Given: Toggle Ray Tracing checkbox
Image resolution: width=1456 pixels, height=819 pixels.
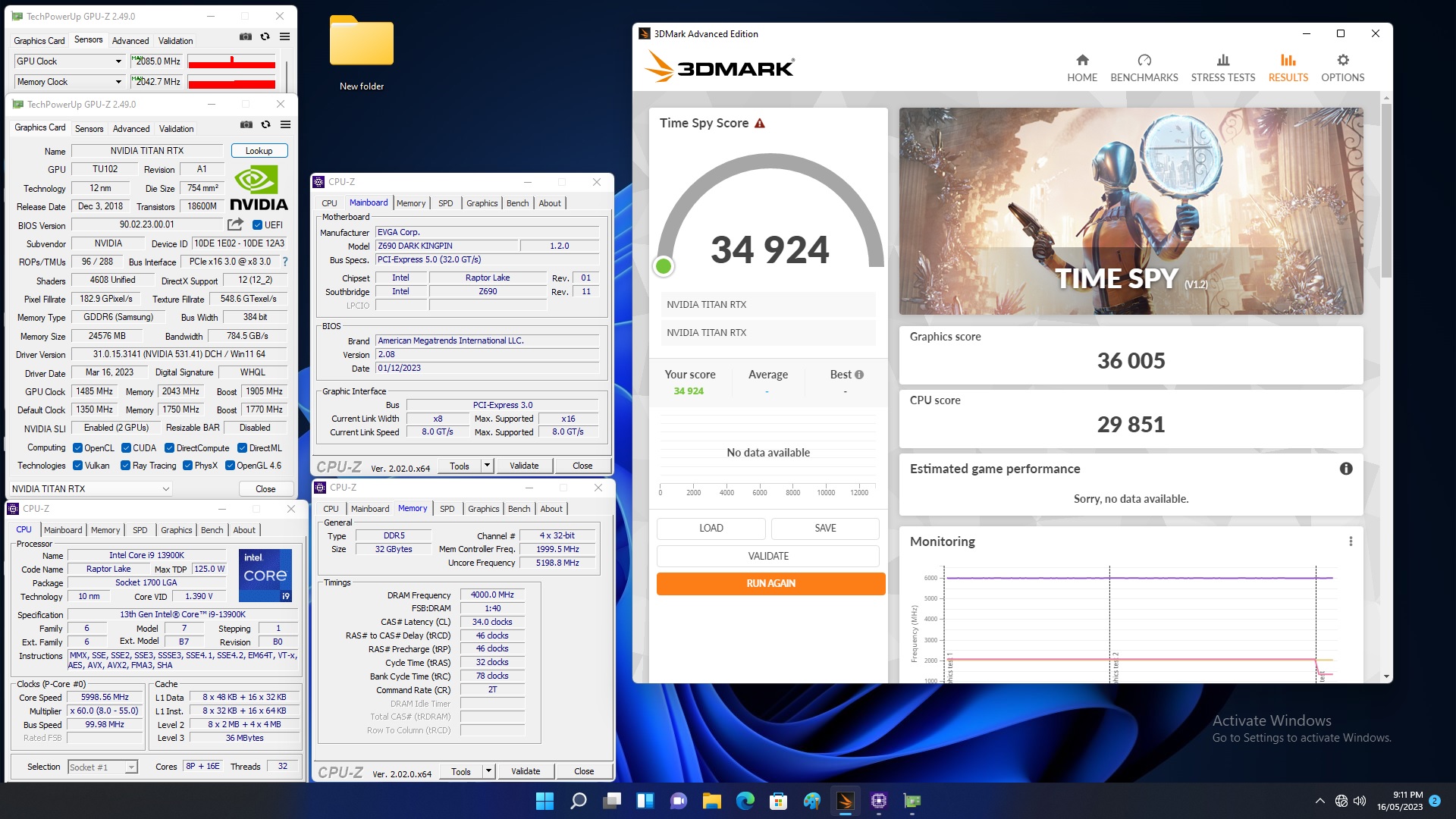Looking at the screenshot, I should 126,466.
